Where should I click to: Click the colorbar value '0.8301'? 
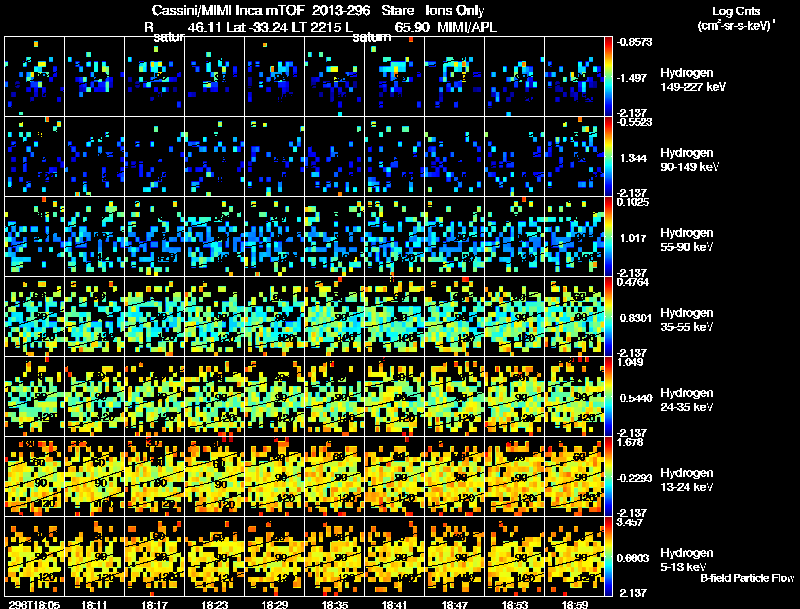pos(636,318)
